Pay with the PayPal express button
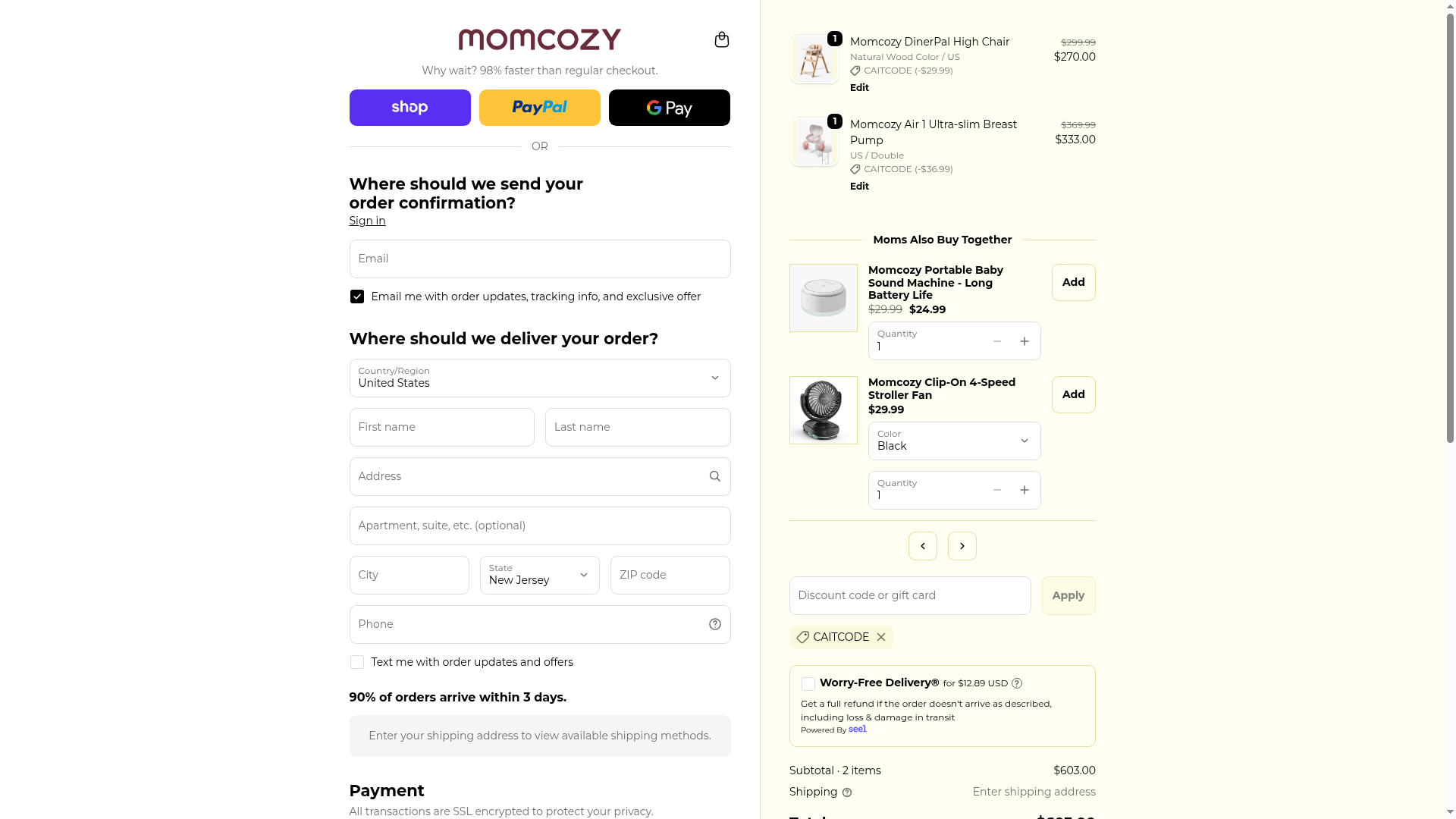 click(x=539, y=108)
